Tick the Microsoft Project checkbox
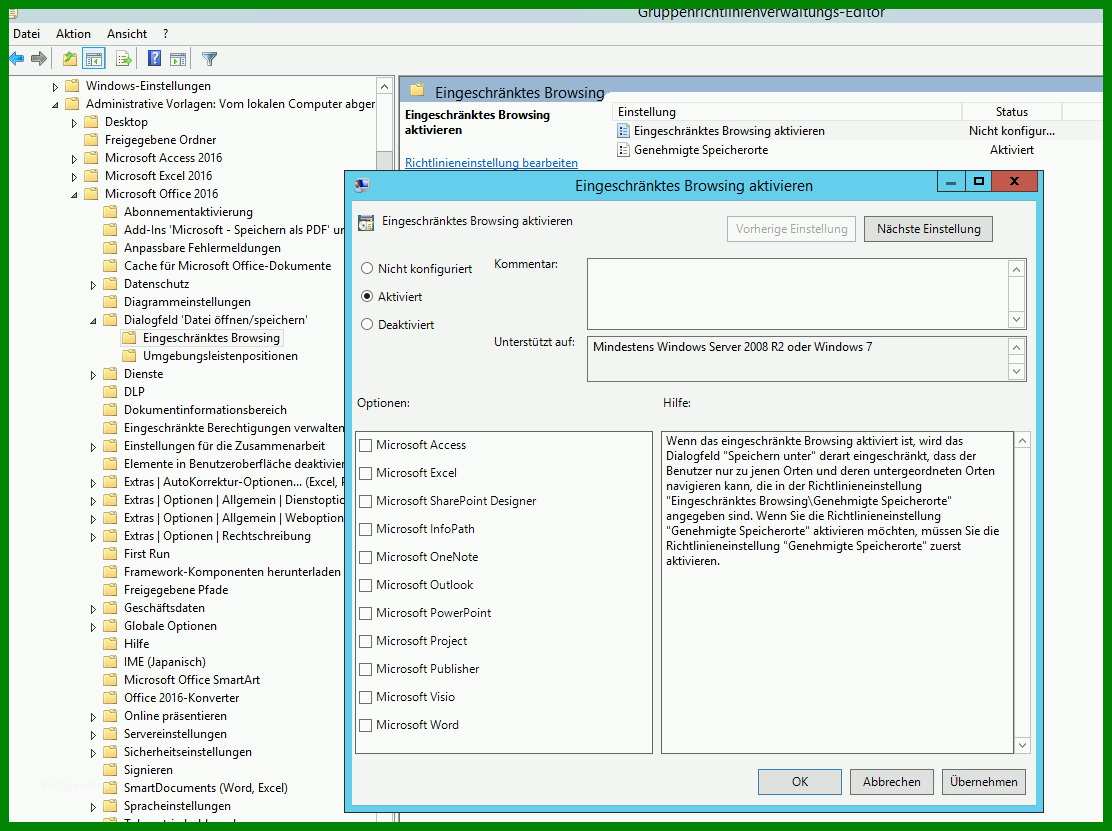The height and width of the screenshot is (831, 1112). [366, 641]
